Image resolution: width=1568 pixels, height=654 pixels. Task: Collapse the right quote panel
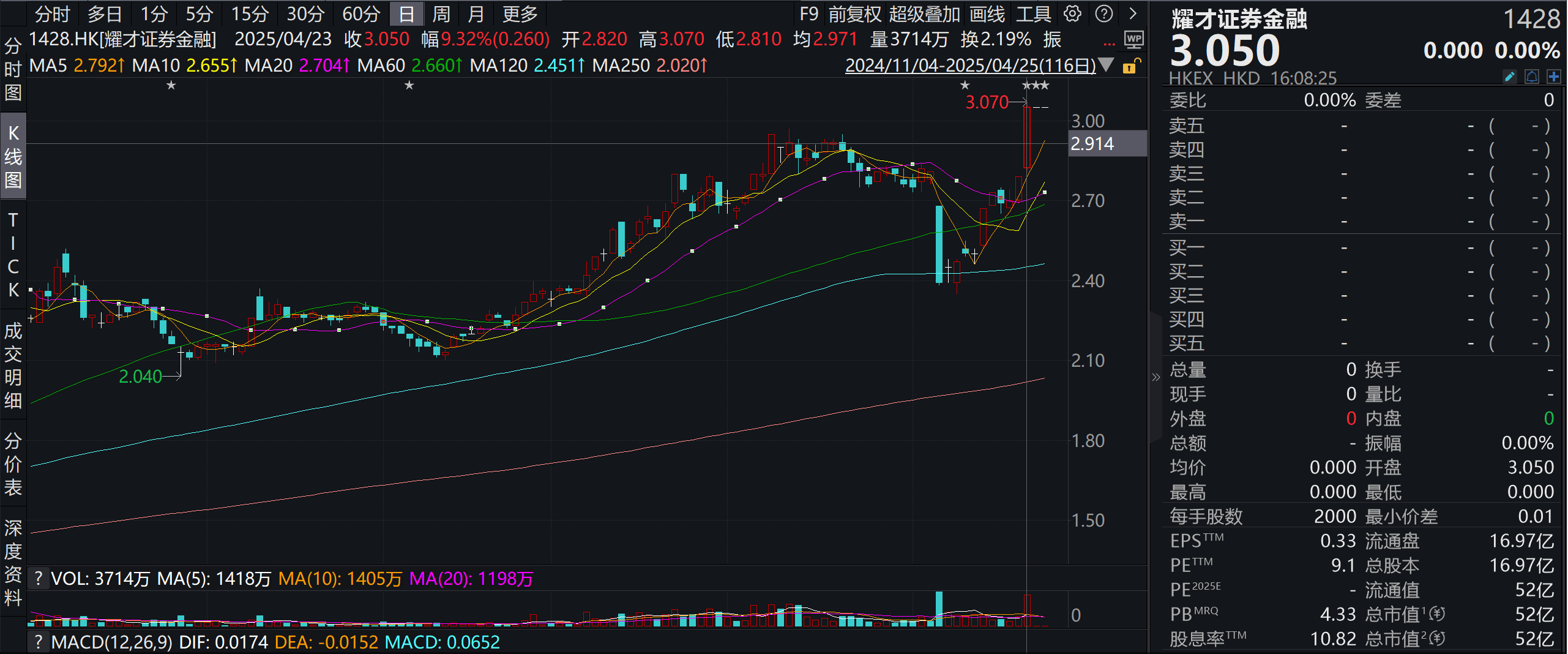pos(1155,377)
